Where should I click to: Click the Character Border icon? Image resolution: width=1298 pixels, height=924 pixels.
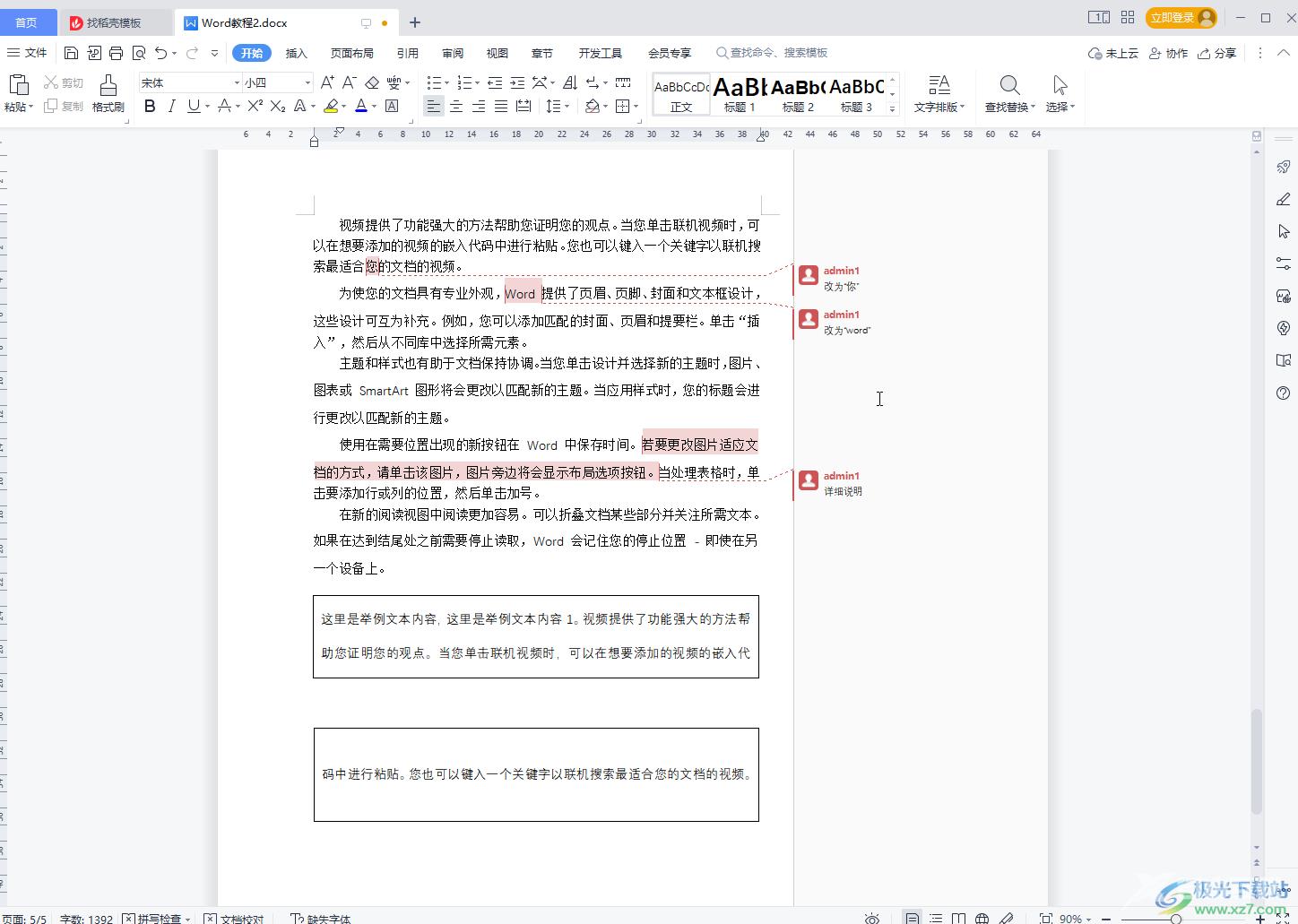coord(392,106)
